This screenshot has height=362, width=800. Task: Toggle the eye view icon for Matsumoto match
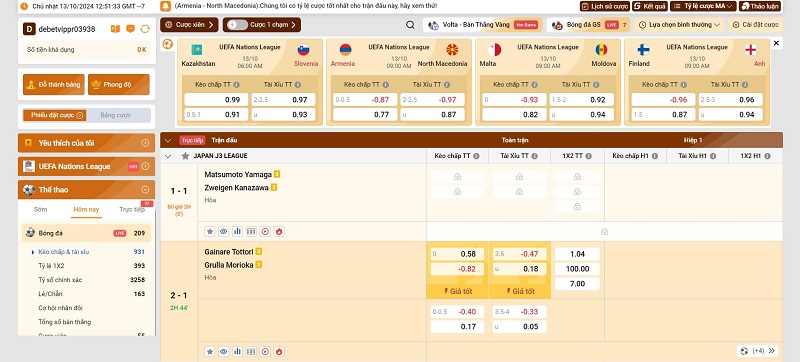click(223, 231)
